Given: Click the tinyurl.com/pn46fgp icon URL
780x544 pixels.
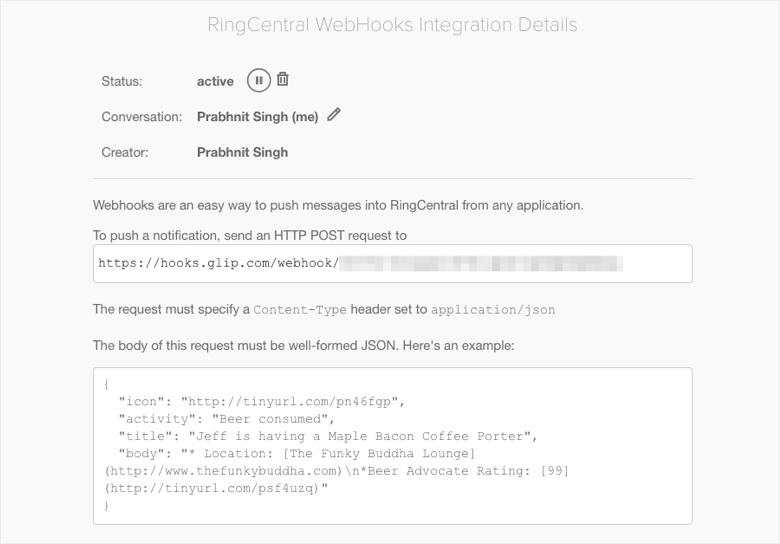Looking at the screenshot, I should (291, 401).
